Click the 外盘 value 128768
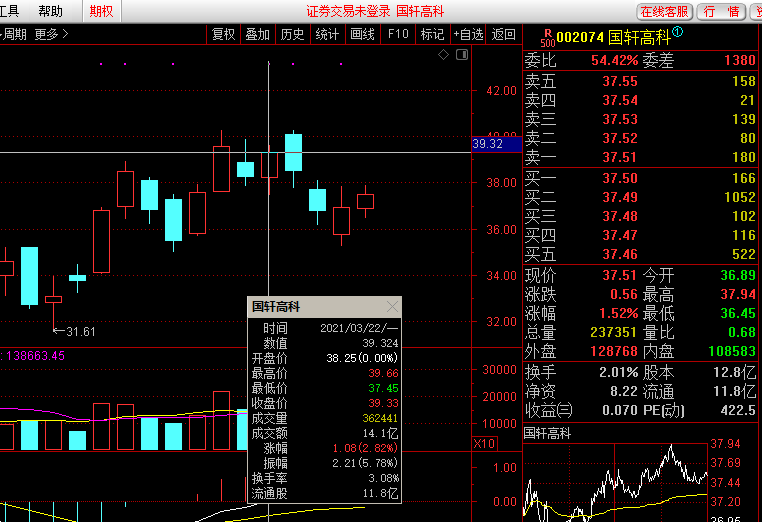 coord(613,352)
